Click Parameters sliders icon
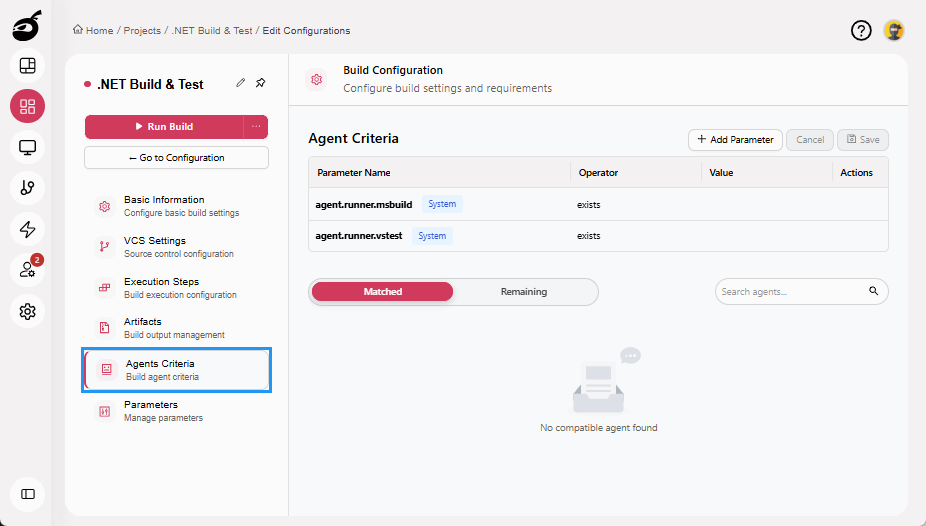 [105, 411]
